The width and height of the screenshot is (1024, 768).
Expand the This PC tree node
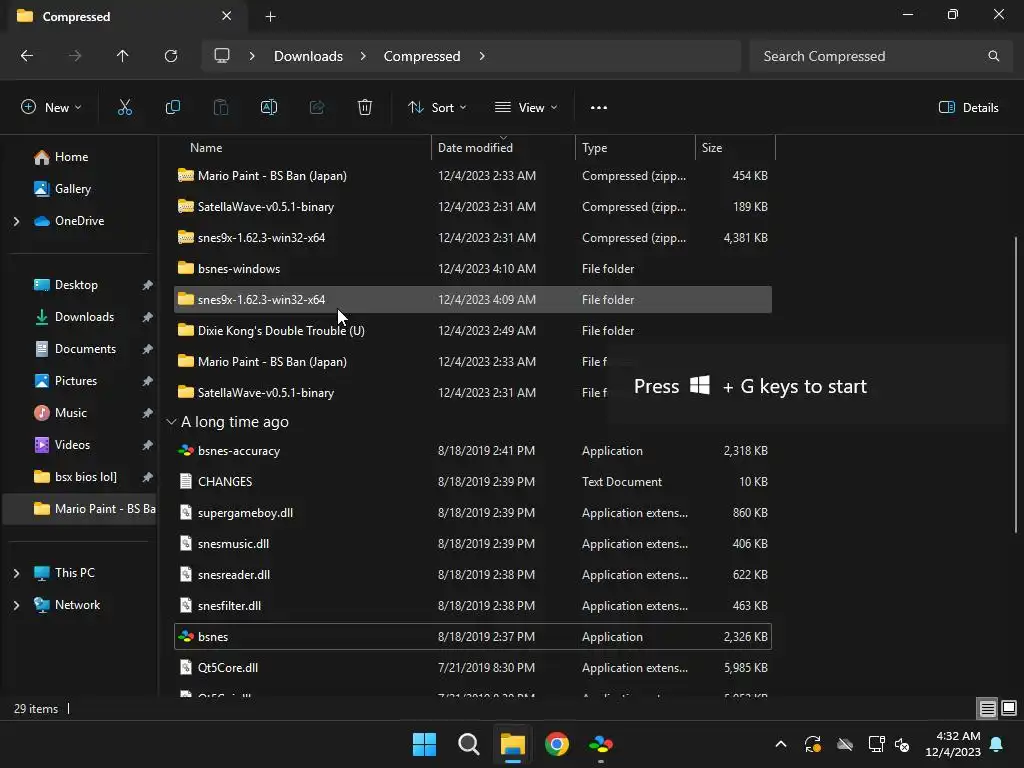16,573
